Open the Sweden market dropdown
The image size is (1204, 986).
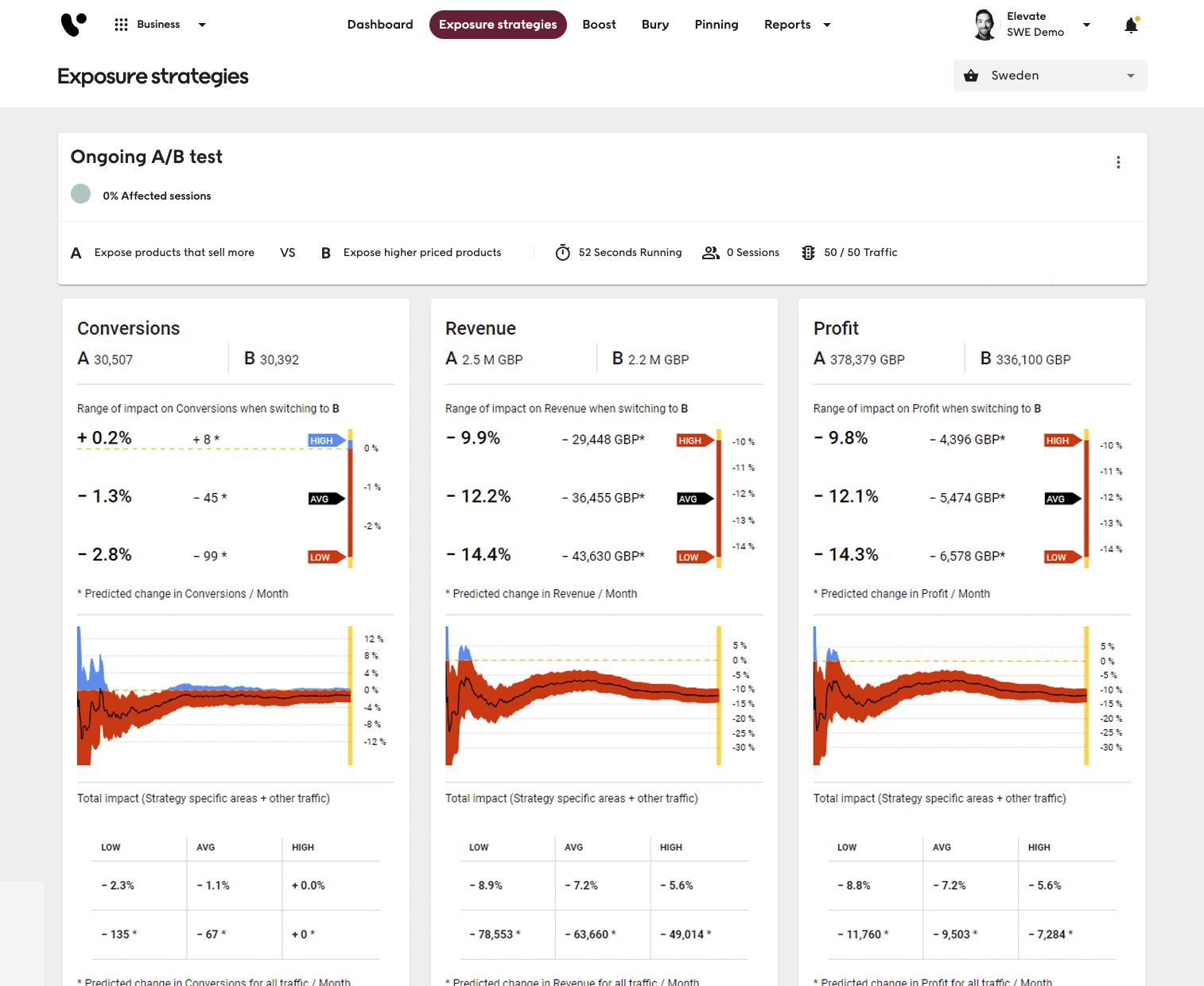click(1050, 76)
